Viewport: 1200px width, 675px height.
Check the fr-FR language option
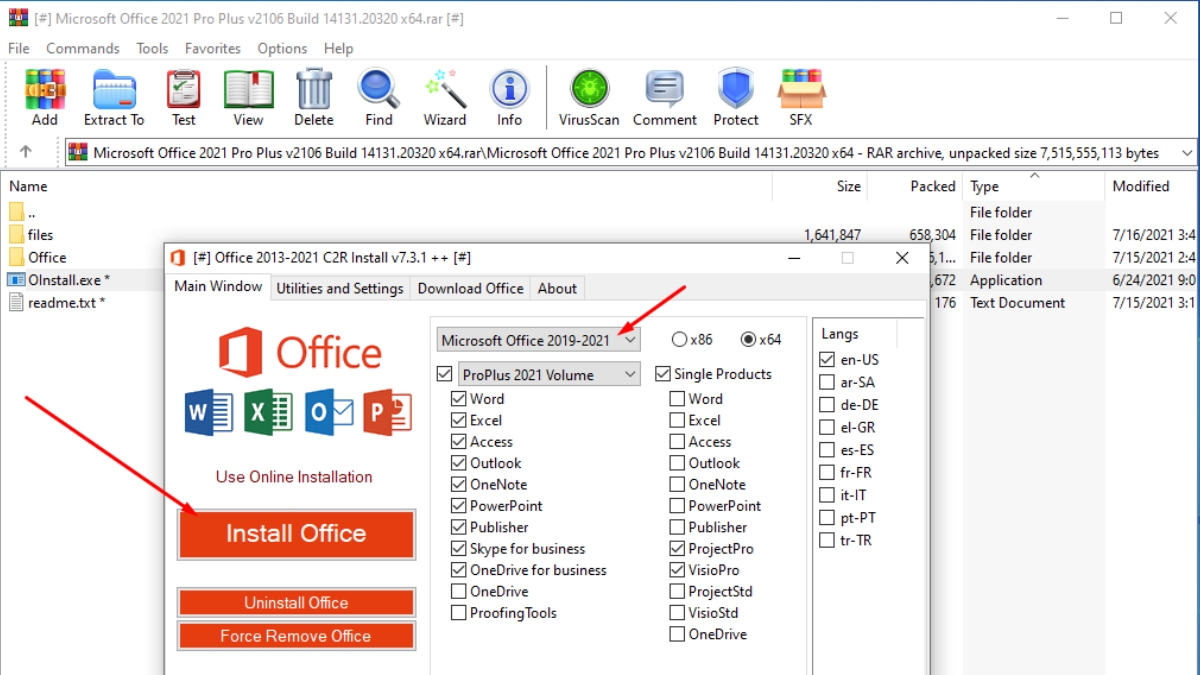click(x=827, y=472)
